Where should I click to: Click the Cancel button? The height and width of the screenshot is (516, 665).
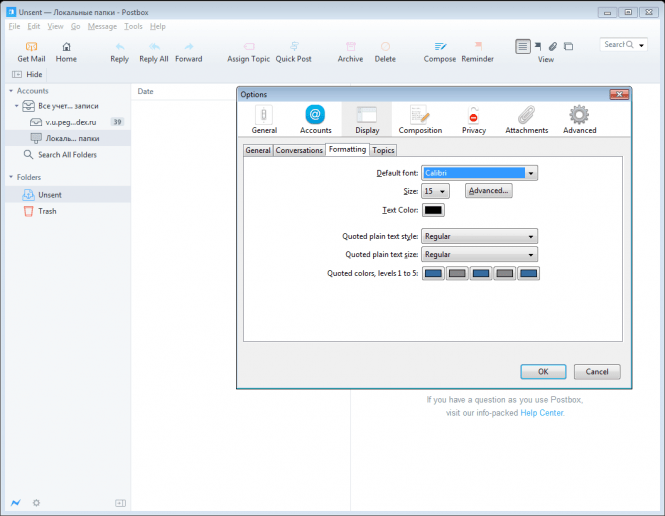pyautogui.click(x=597, y=371)
